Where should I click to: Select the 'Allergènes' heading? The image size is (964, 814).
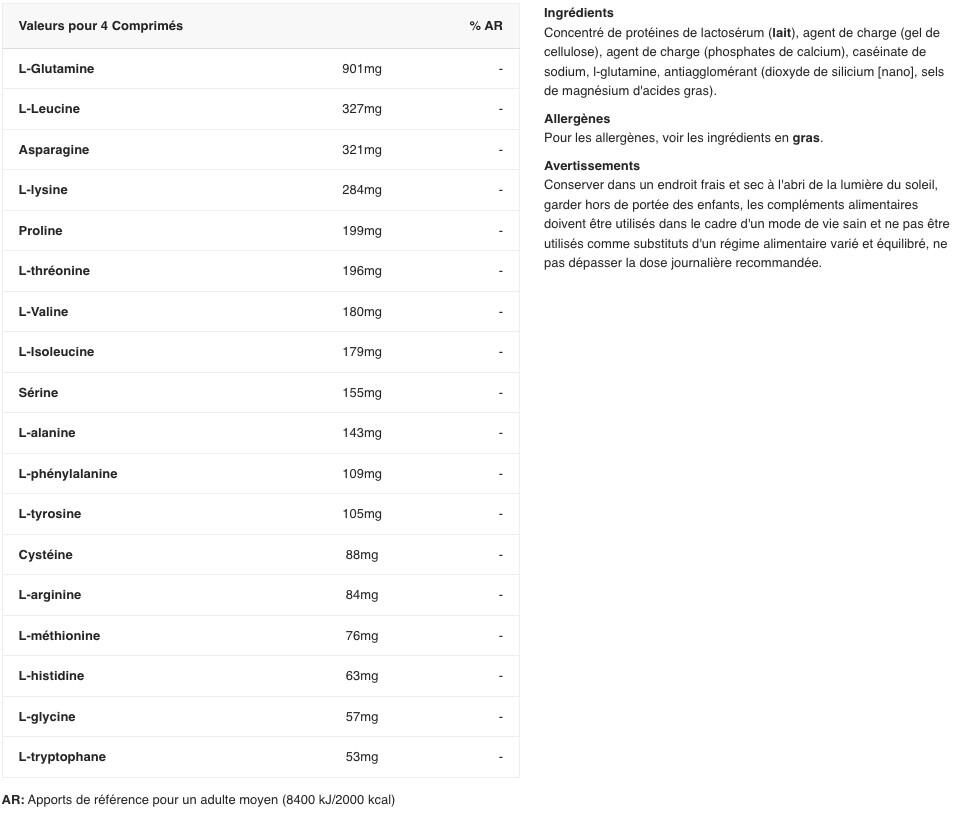point(577,119)
